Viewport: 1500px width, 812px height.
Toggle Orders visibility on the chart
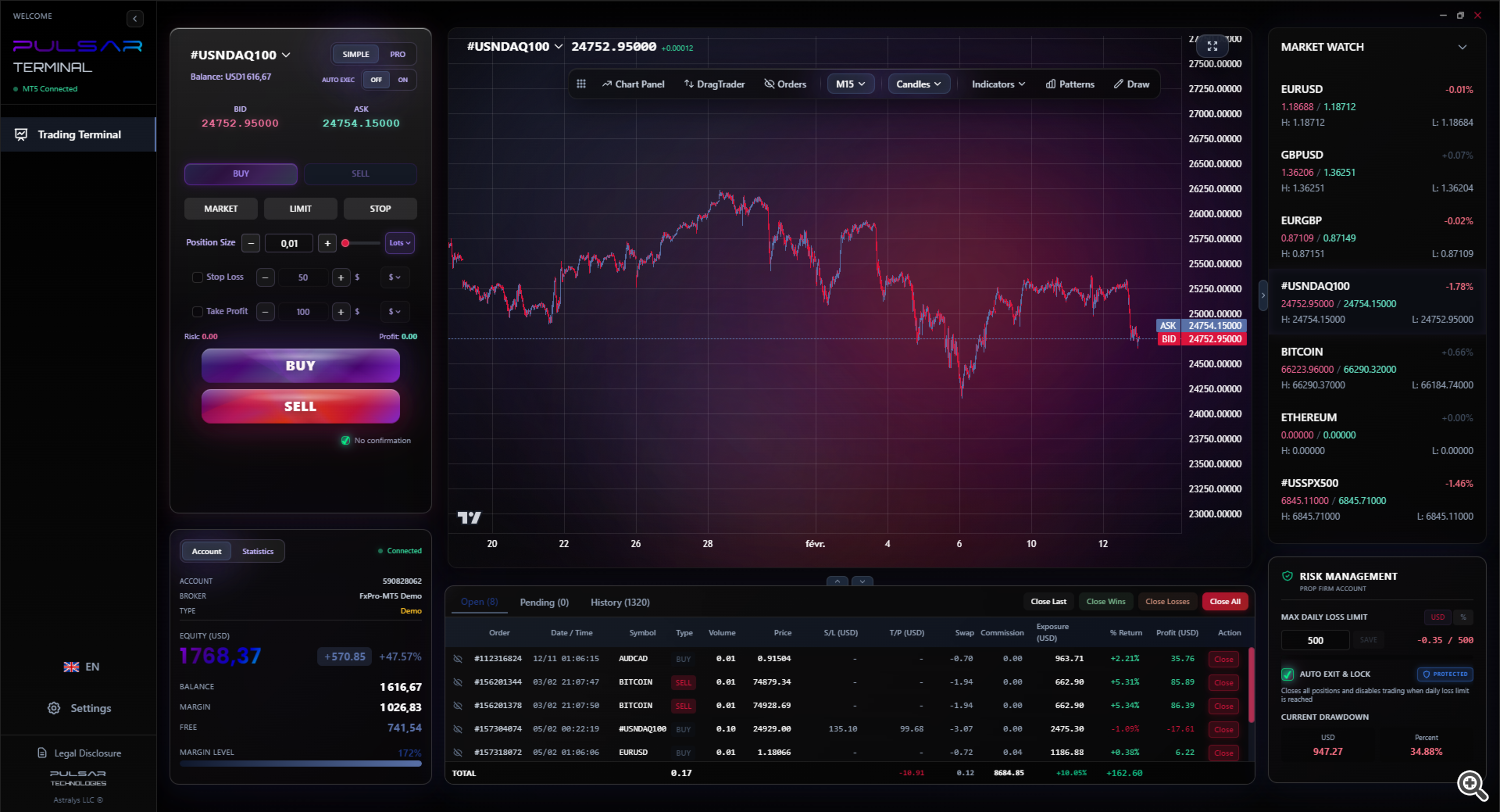pos(785,84)
